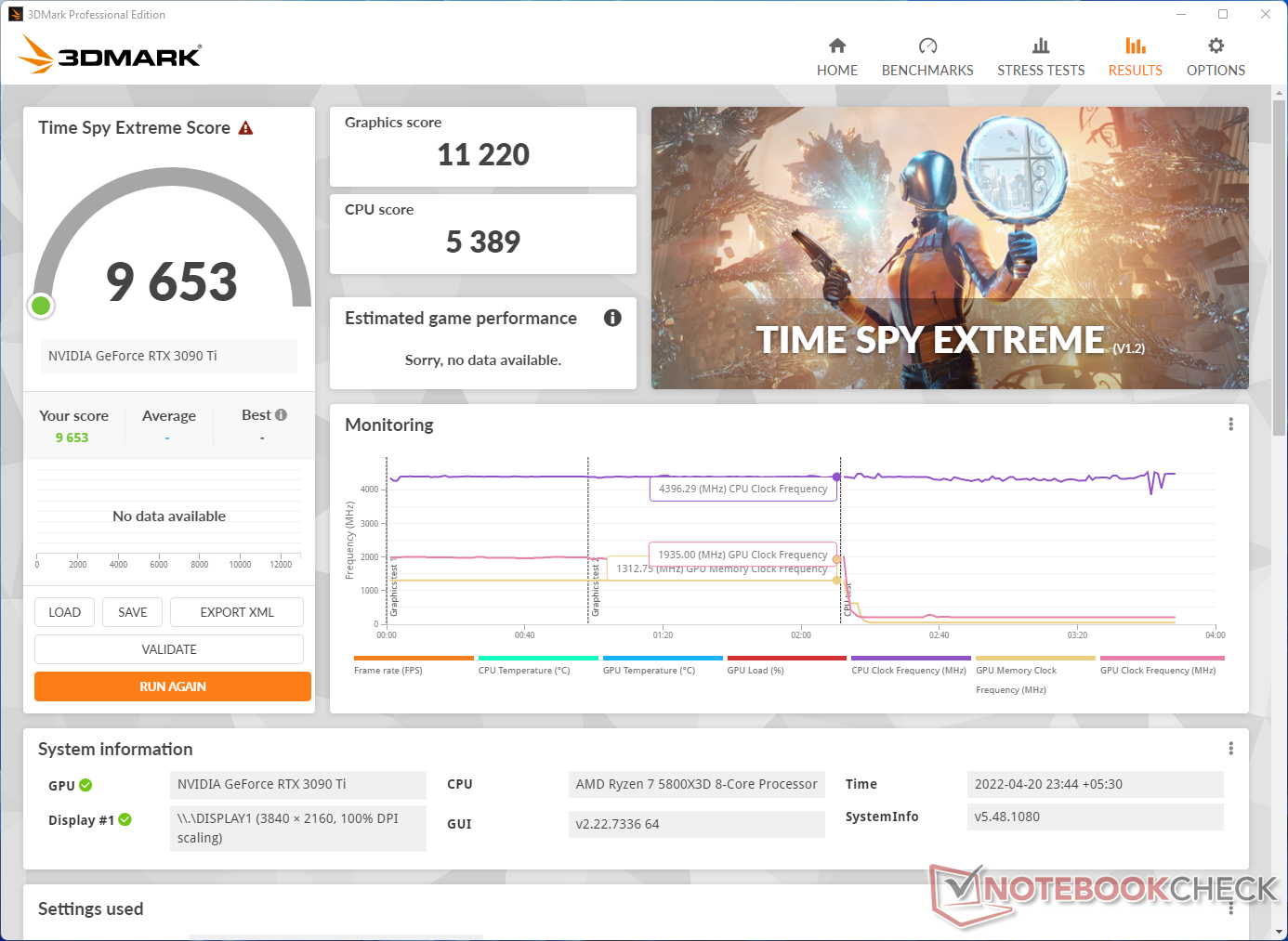Open the Stress Tests icon
Screen dimensions: 1288x941
(1041, 46)
